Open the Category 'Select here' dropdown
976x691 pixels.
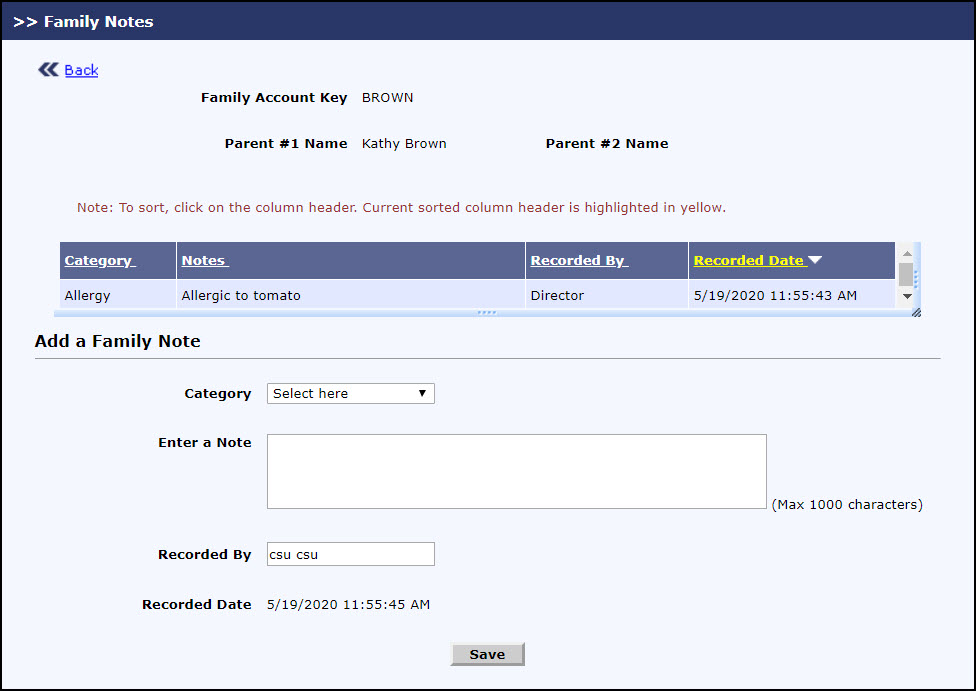coord(350,393)
